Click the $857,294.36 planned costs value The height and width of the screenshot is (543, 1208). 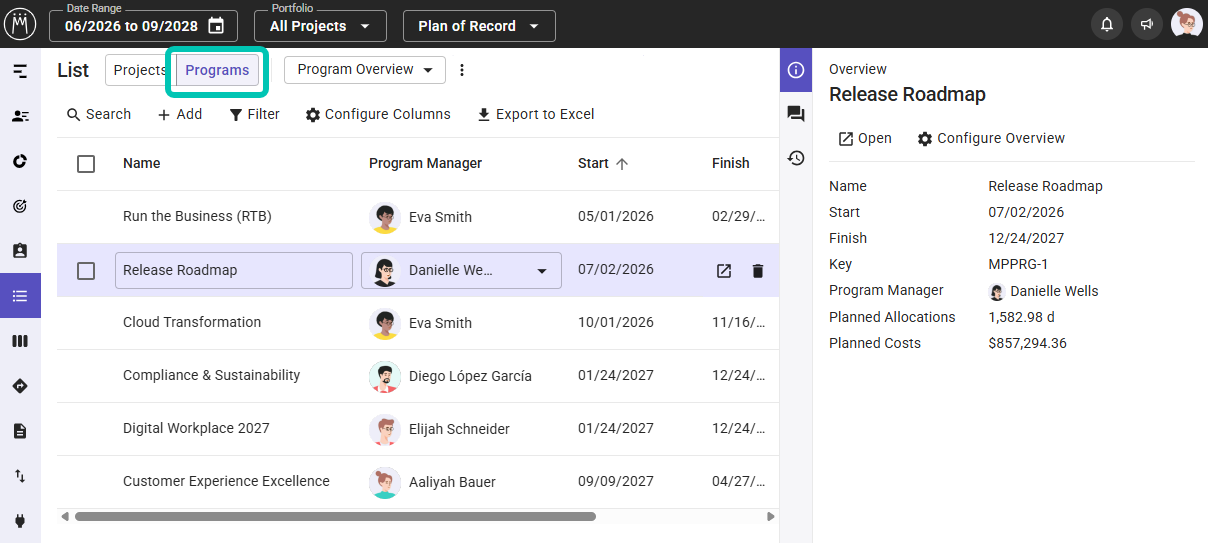[1027, 343]
